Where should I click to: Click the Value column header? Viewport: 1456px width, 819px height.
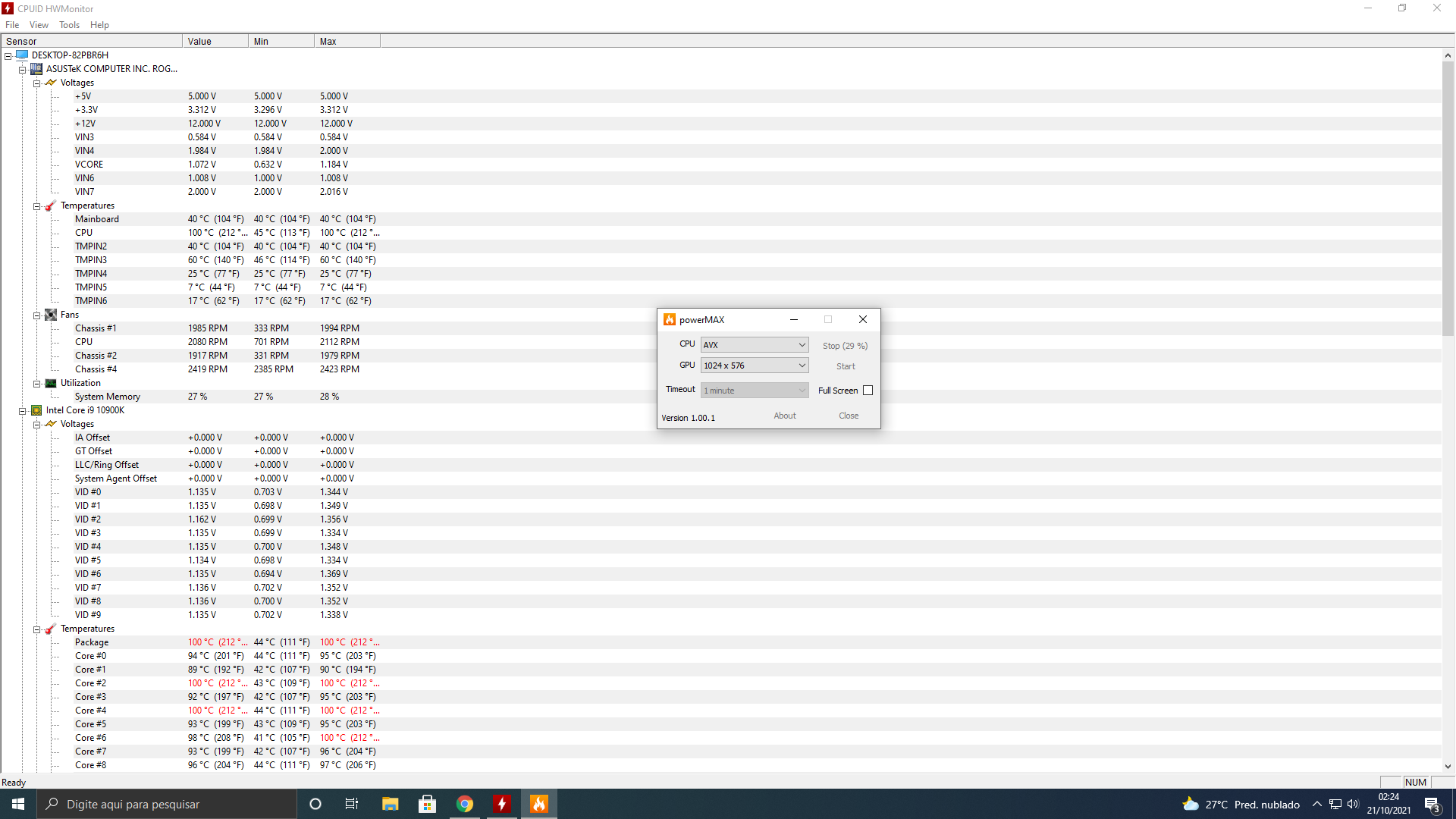click(215, 42)
